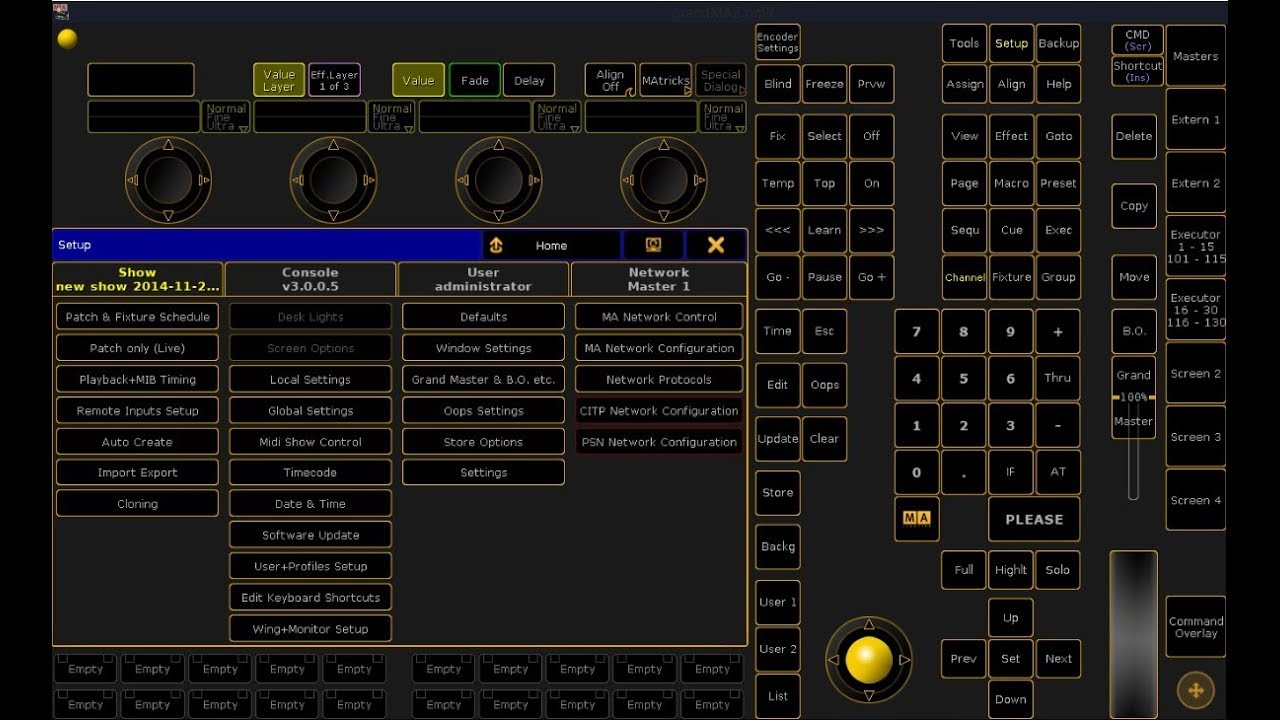
Task: Click the first encoder dial
Action: [x=168, y=180]
